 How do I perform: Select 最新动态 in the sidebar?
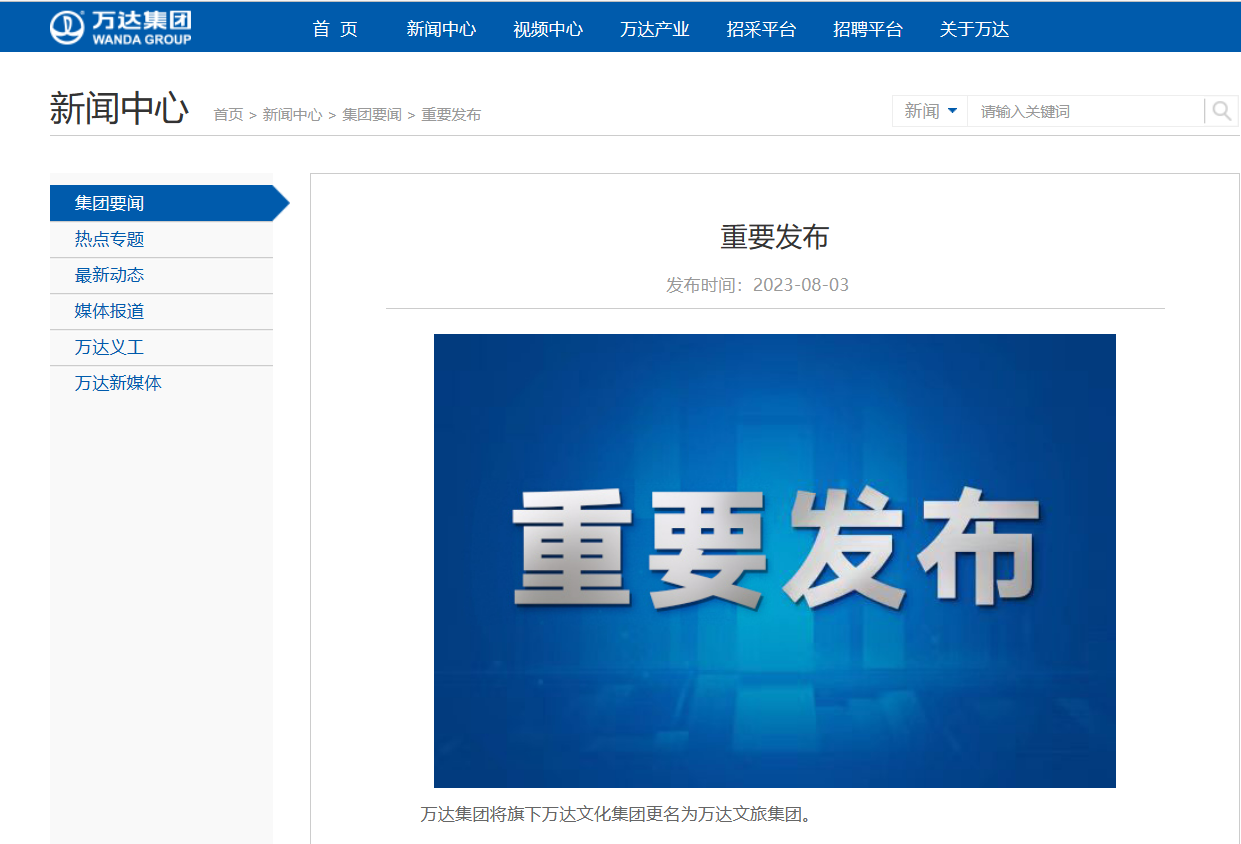click(161, 275)
